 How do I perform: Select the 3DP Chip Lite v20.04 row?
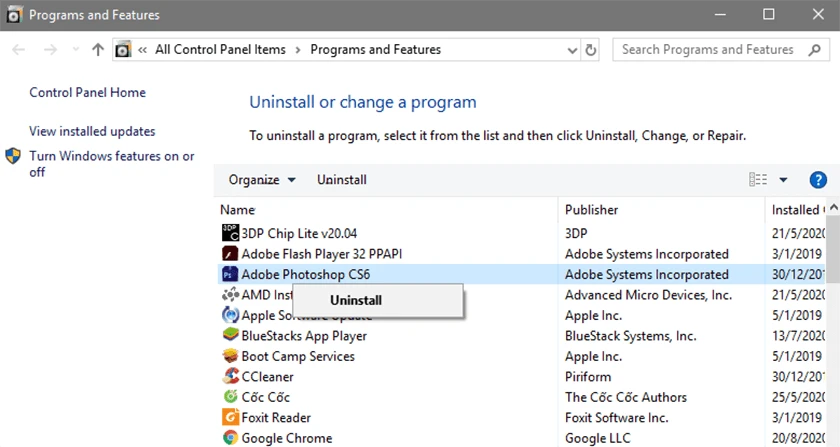tap(523, 233)
